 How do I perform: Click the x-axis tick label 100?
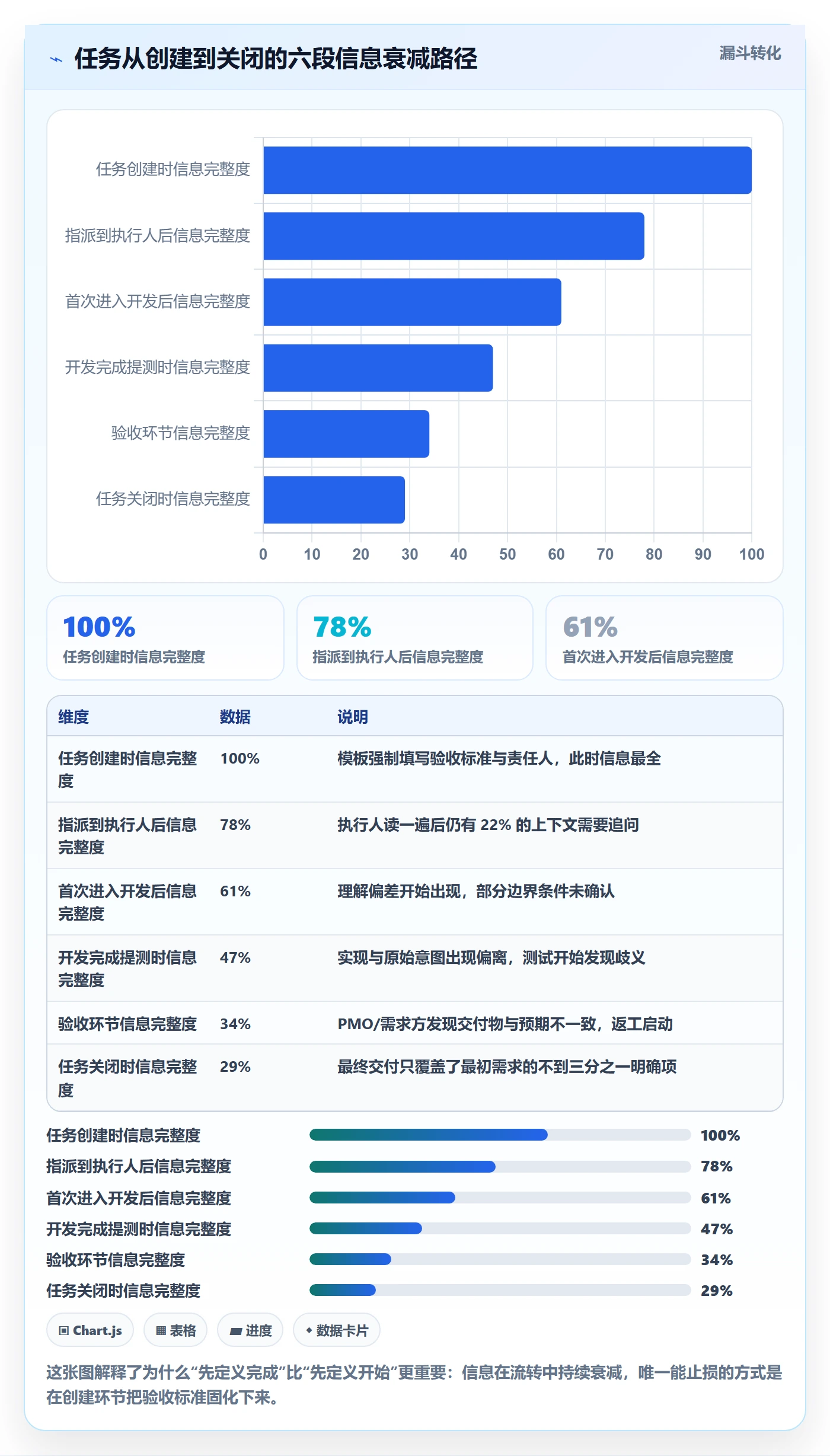[752, 554]
